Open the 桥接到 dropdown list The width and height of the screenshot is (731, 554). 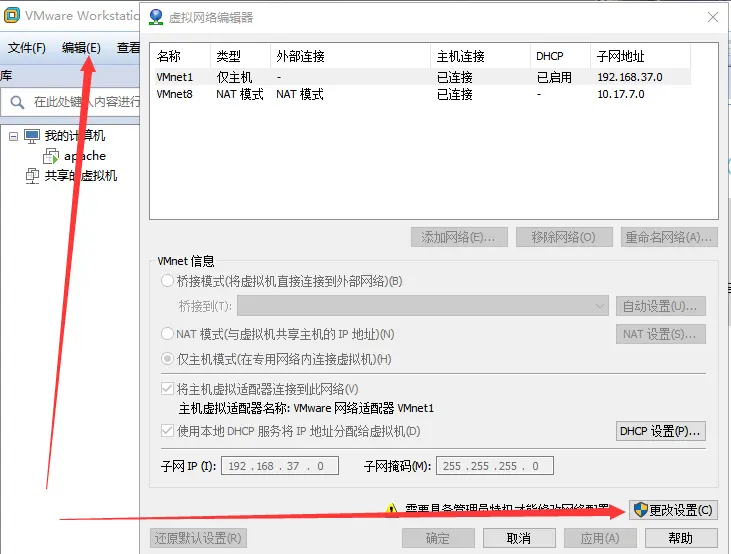click(x=423, y=306)
